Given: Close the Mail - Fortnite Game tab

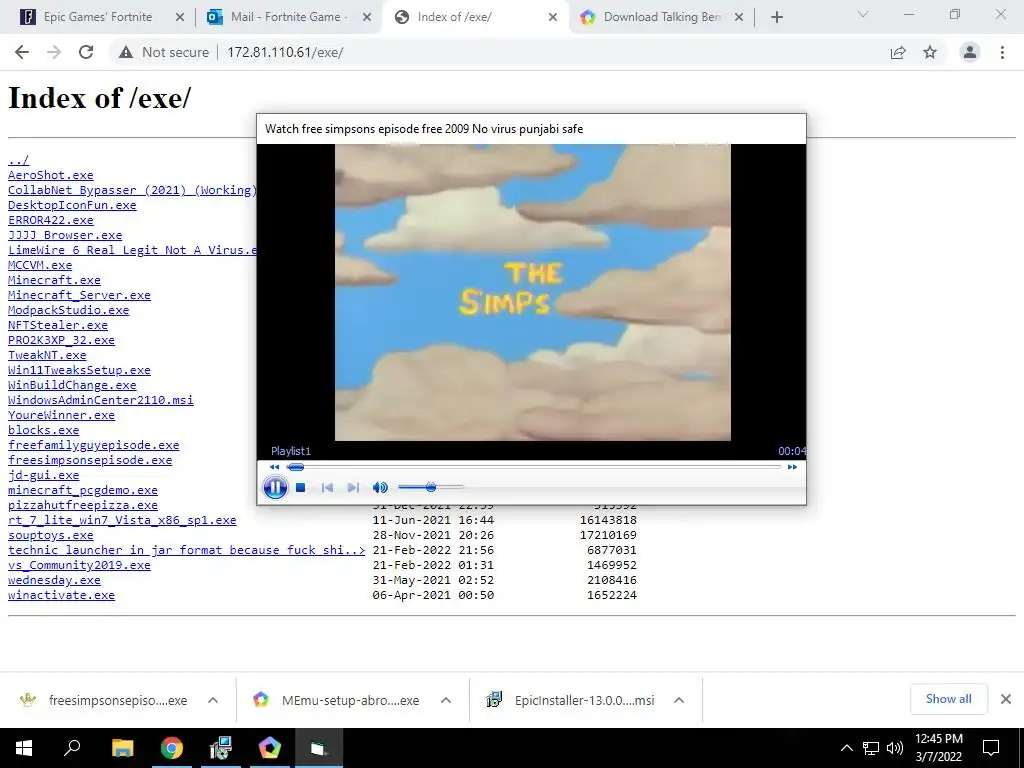Looking at the screenshot, I should click(367, 18).
